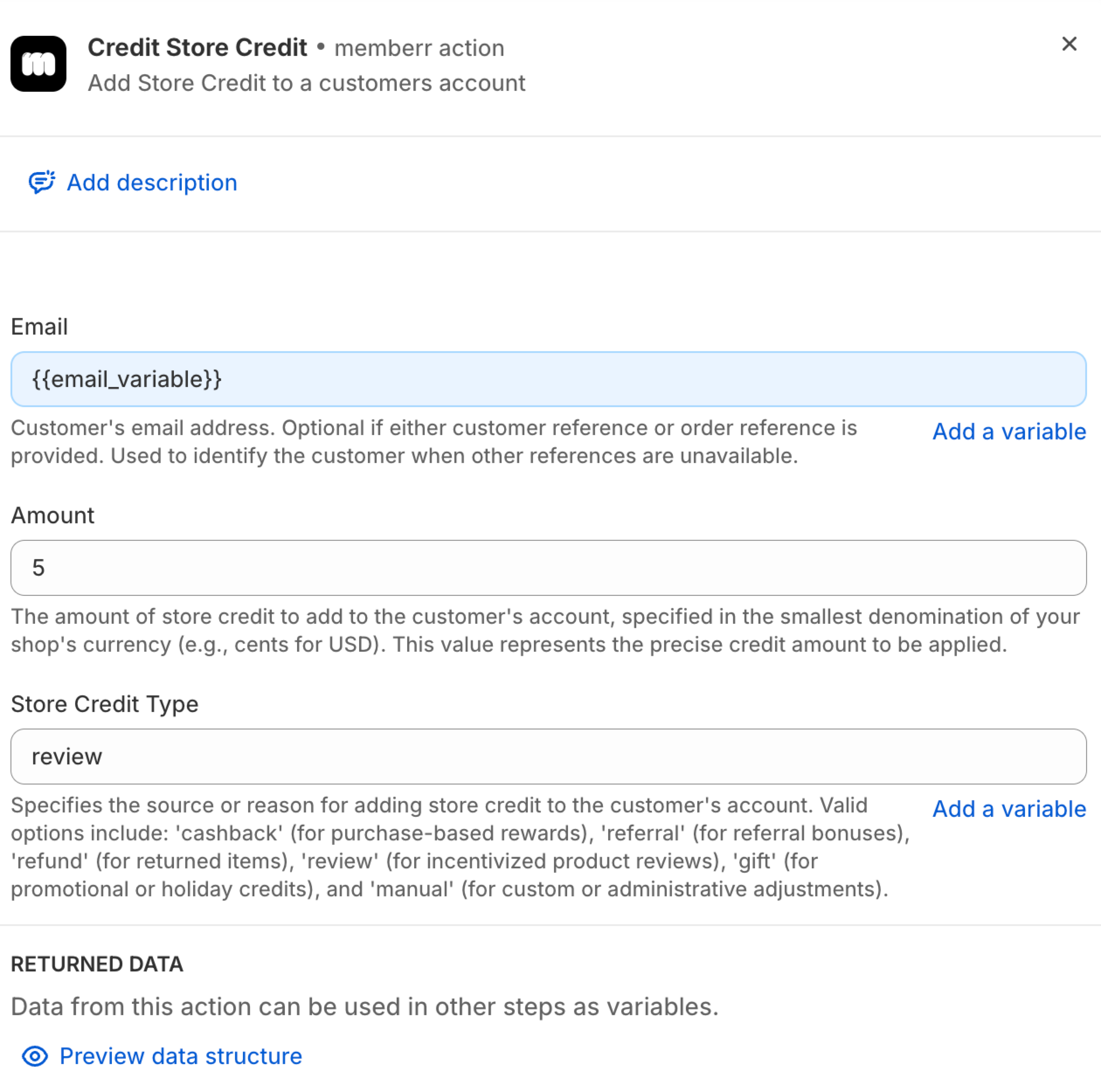Add a variable for Store Credit Type
Viewport: 1101px width, 1092px height.
click(1009, 809)
